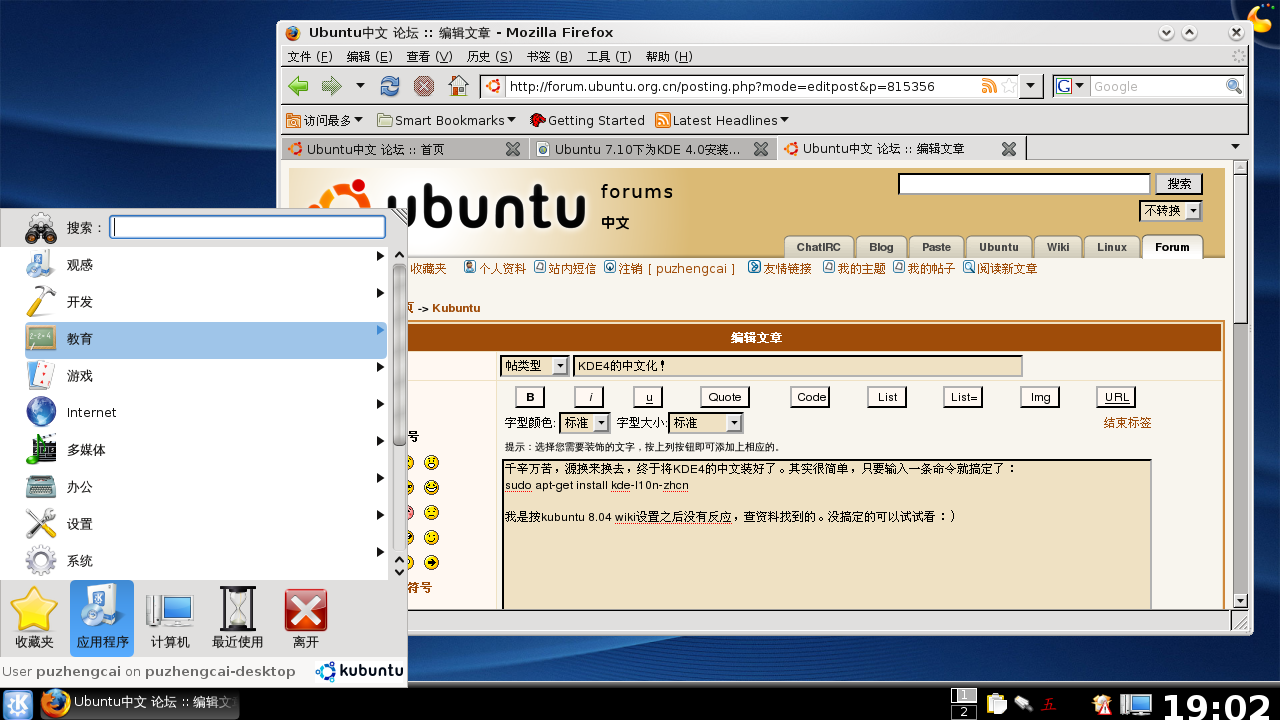Image resolution: width=1280 pixels, height=720 pixels.
Task: Open the 设置 settings category
Action: coord(206,524)
